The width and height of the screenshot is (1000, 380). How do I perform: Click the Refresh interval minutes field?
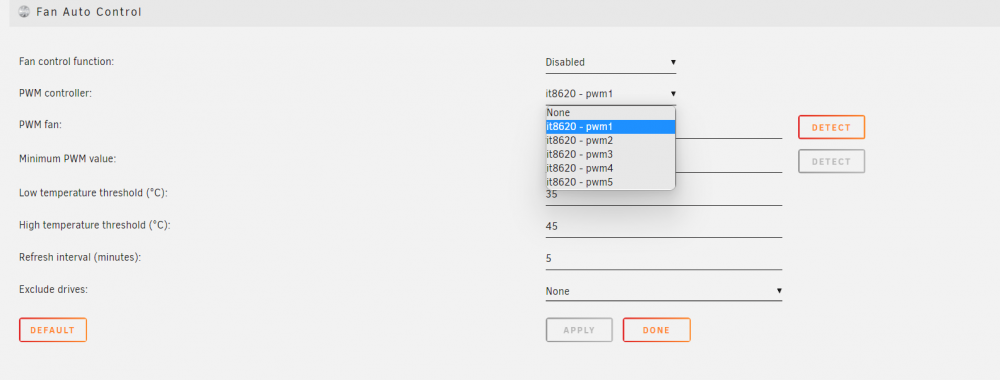pyautogui.click(x=663, y=259)
